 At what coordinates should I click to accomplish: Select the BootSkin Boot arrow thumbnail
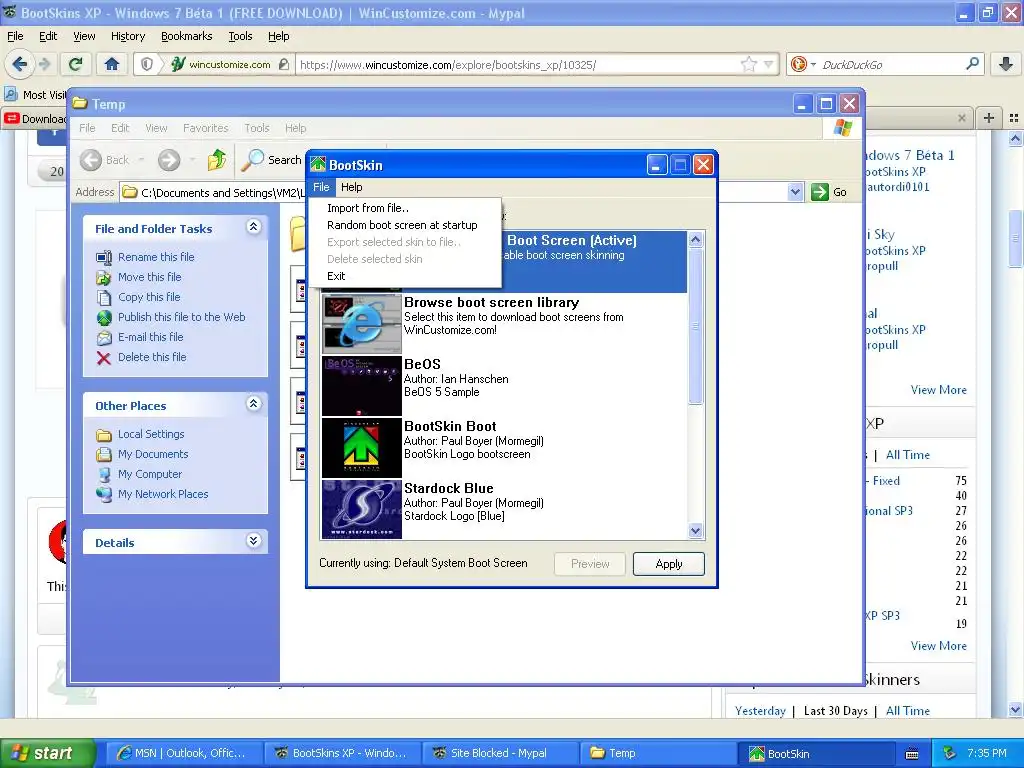362,448
